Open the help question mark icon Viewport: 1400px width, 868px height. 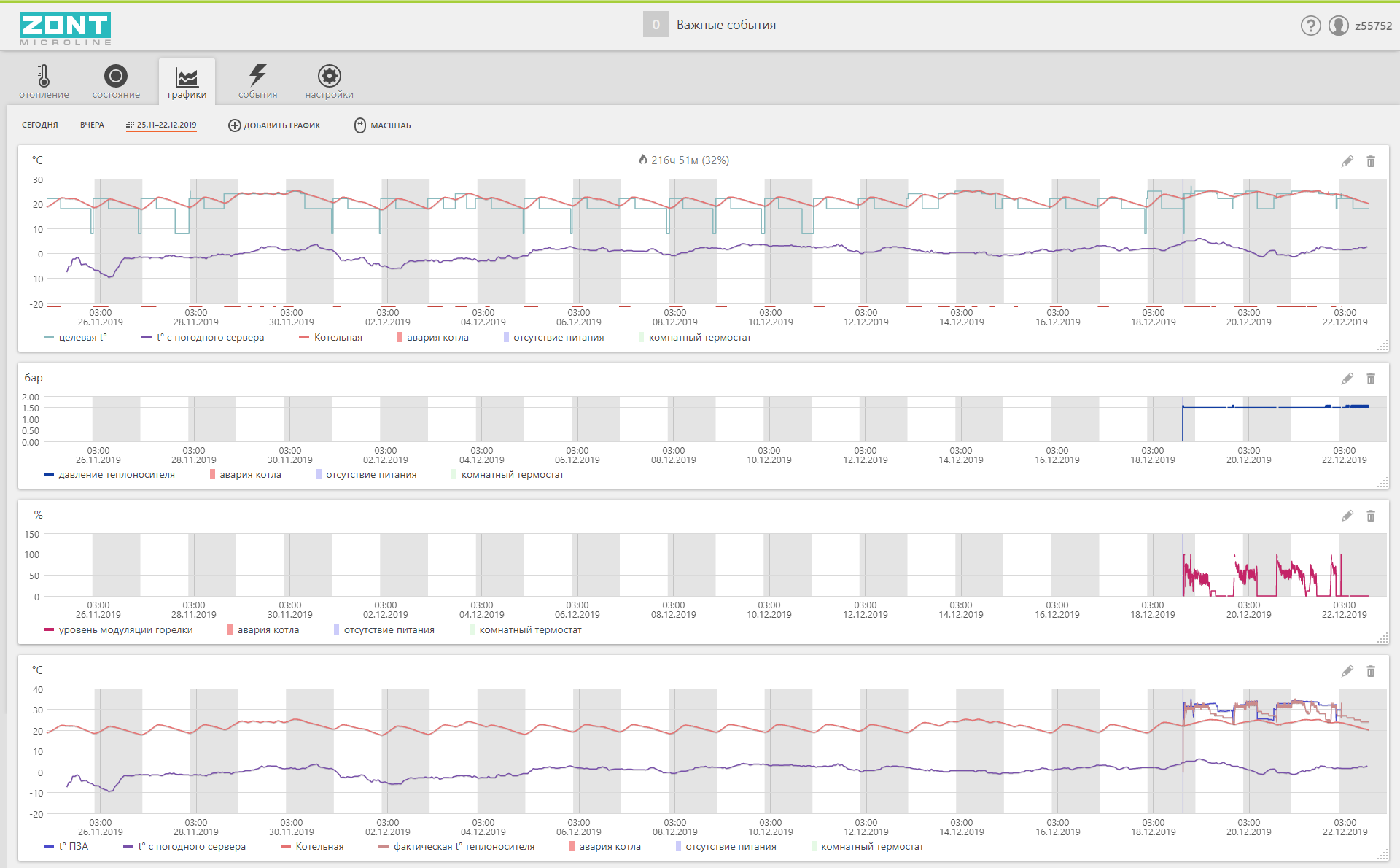tap(1310, 26)
